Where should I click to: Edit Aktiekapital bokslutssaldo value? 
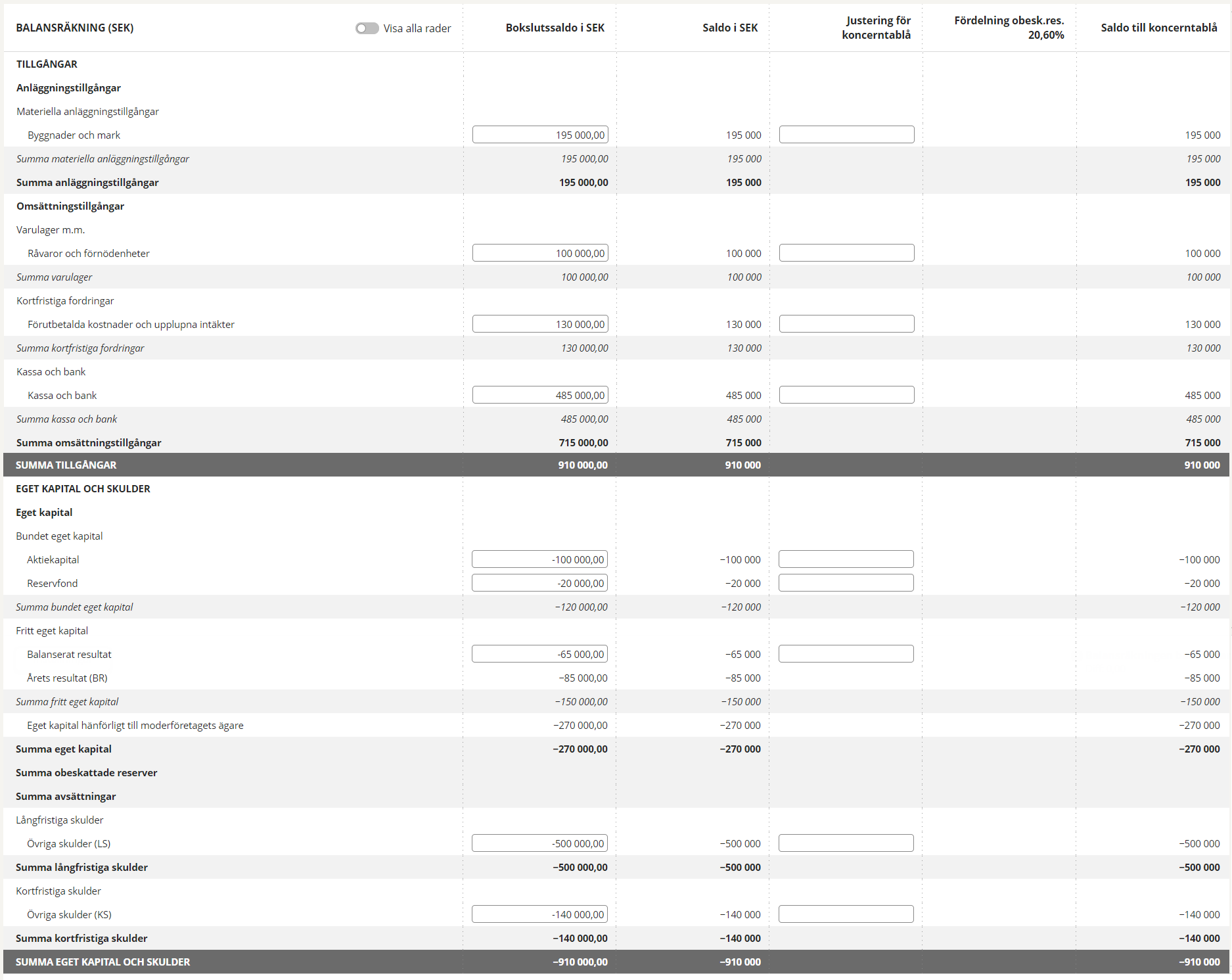coord(539,559)
